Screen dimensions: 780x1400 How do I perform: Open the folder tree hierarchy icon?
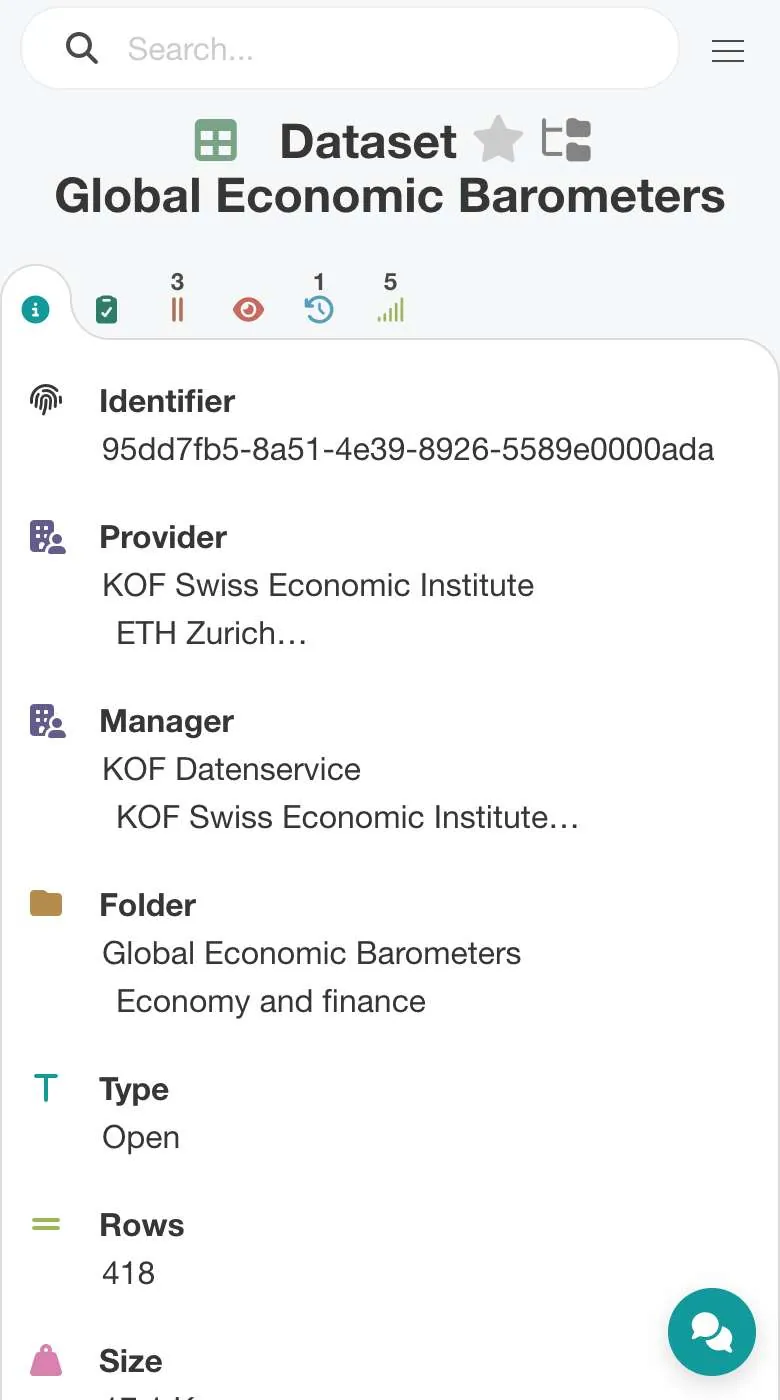click(x=567, y=140)
